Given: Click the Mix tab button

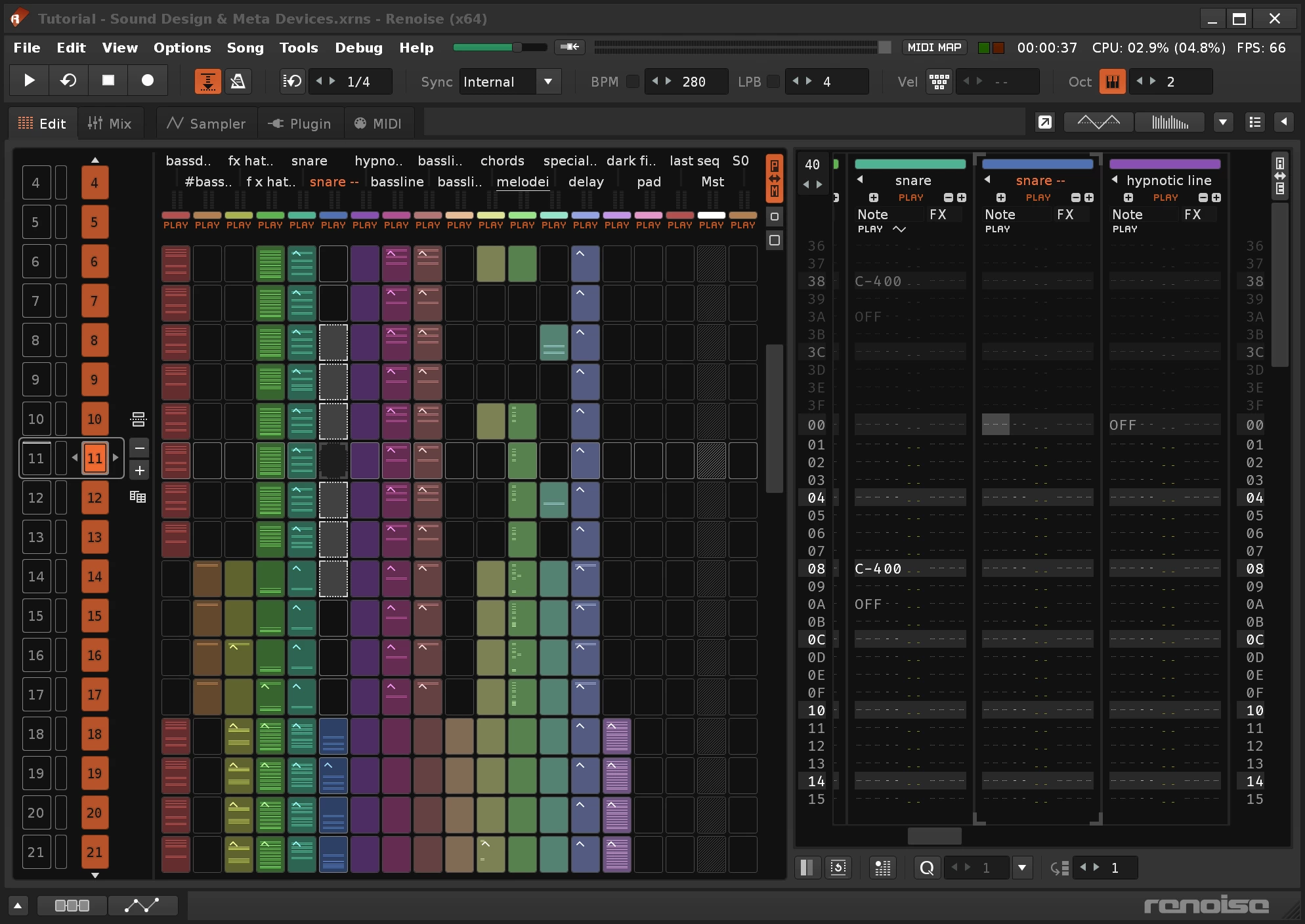Looking at the screenshot, I should (x=110, y=123).
